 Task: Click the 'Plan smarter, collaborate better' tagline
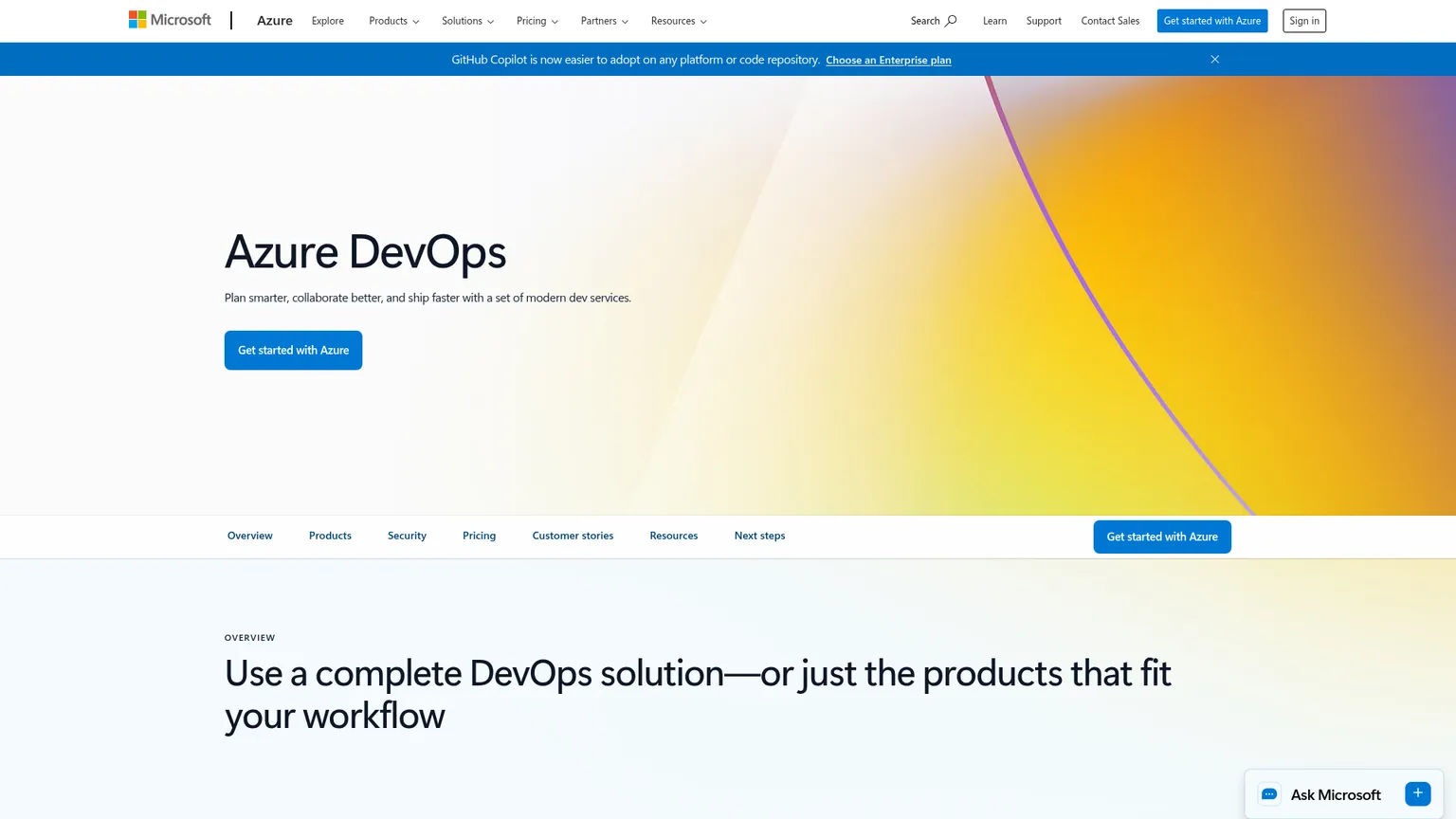click(428, 298)
